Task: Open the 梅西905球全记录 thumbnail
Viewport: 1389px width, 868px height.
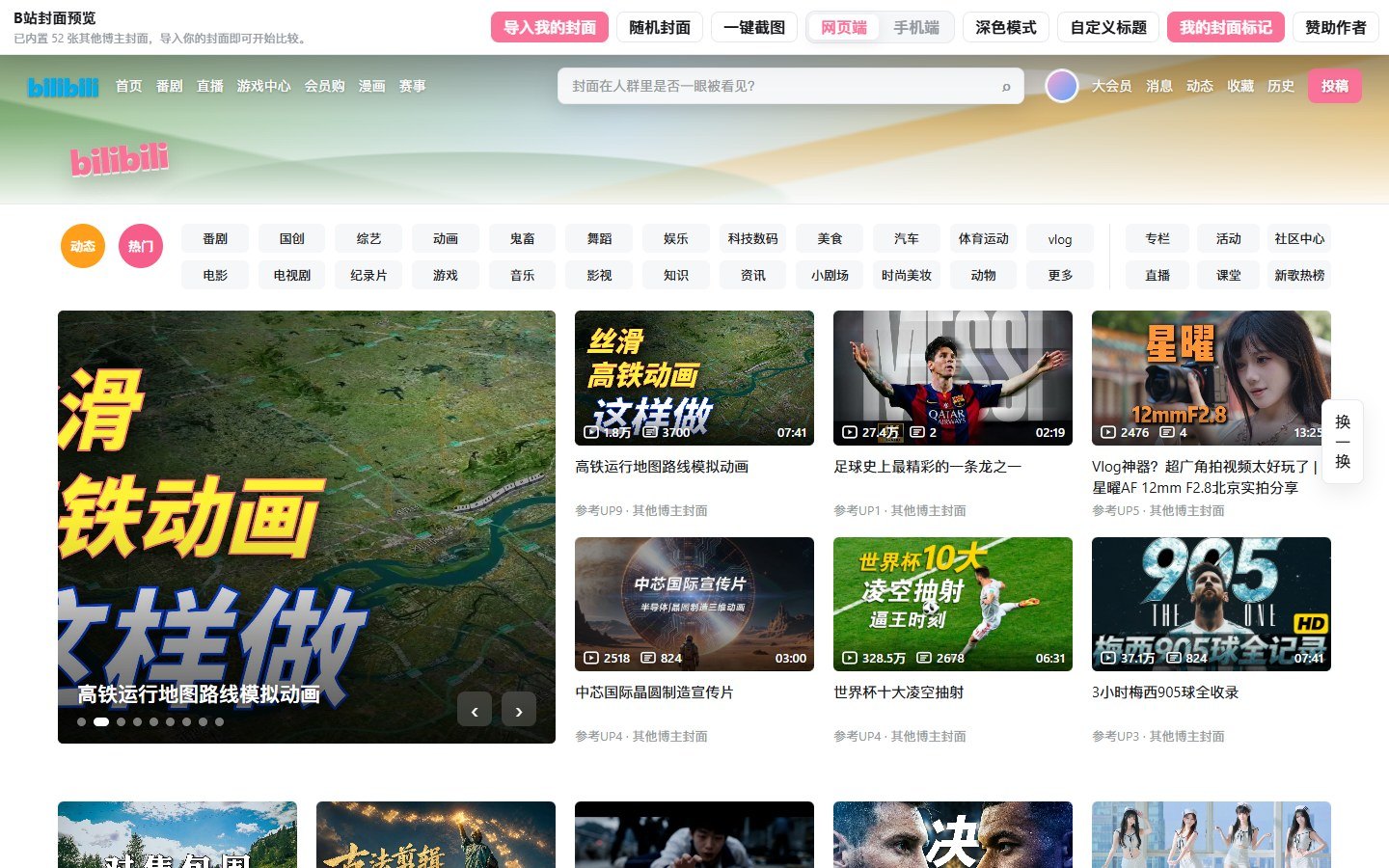Action: [x=1212, y=604]
